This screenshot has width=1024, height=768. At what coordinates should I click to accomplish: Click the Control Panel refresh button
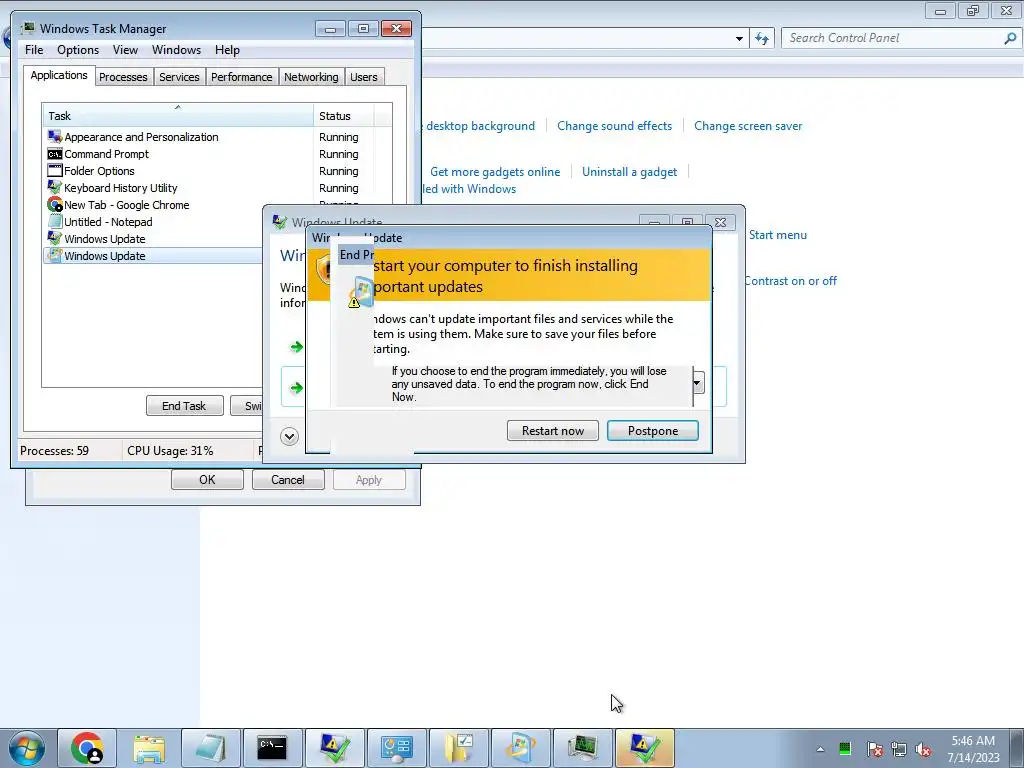point(762,39)
